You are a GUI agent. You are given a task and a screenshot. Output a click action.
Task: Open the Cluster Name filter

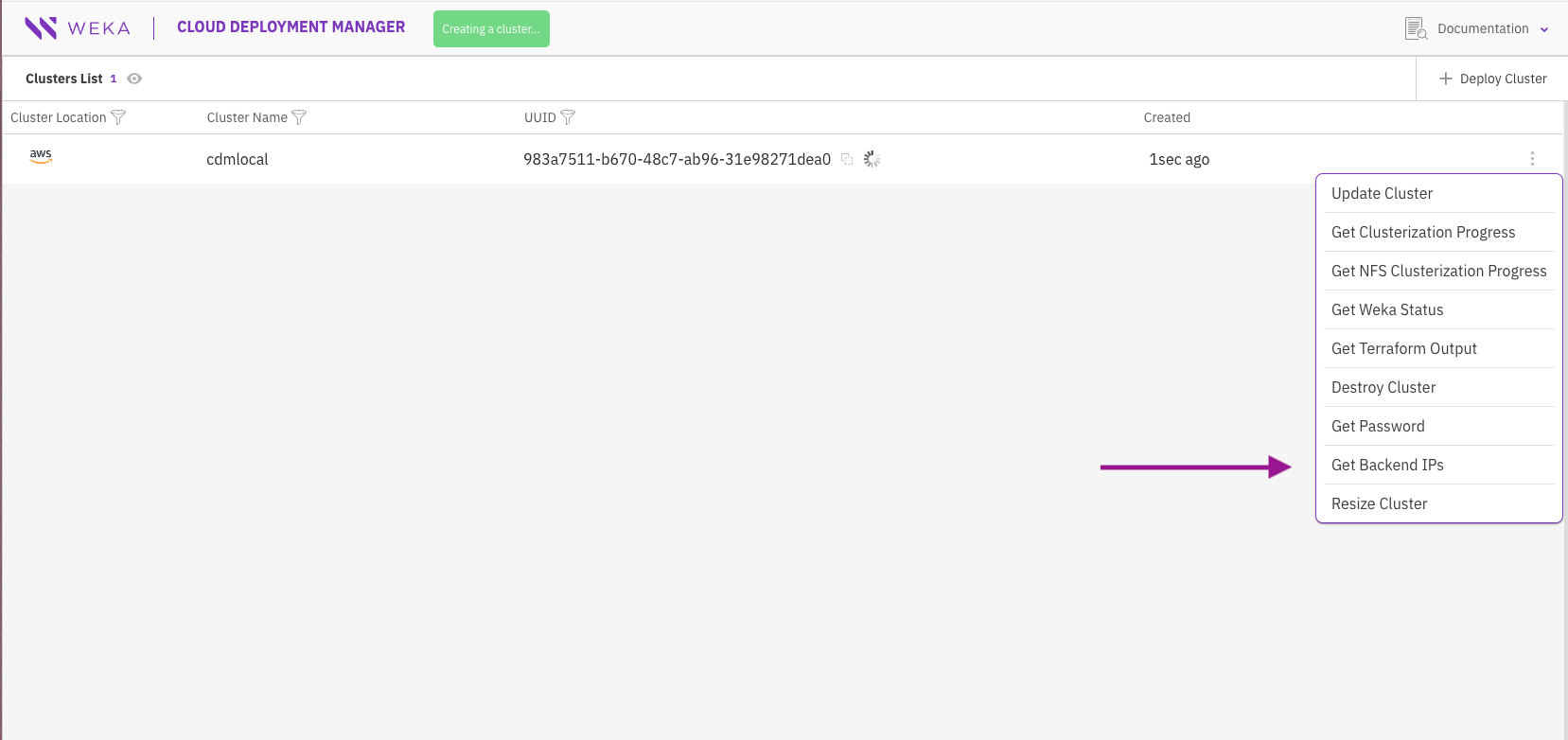tap(299, 117)
